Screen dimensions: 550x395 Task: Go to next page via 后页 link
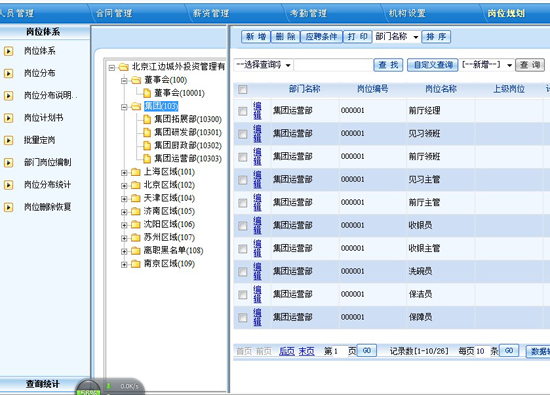pyautogui.click(x=287, y=352)
